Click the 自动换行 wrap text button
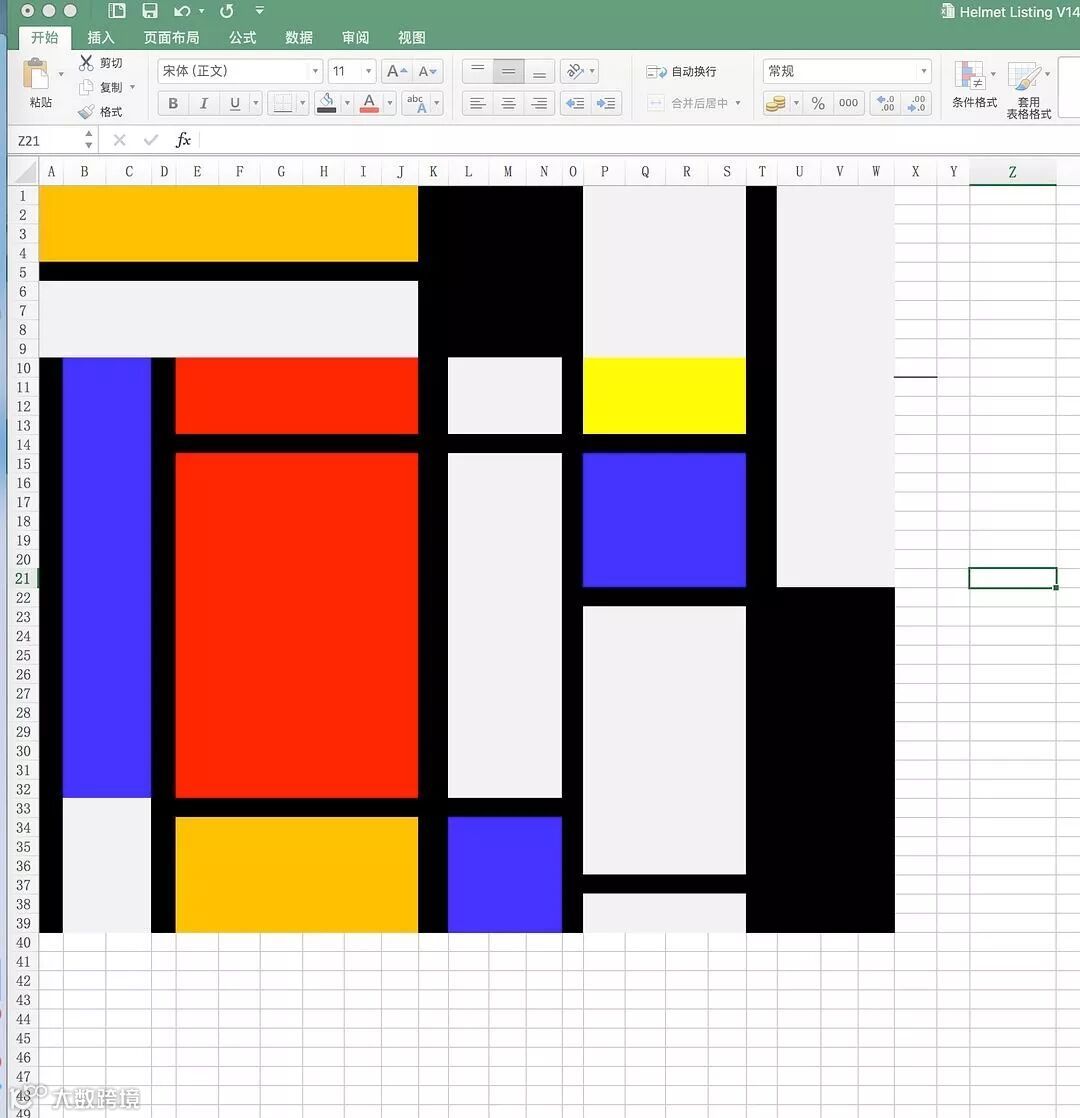1080x1118 pixels. point(682,71)
